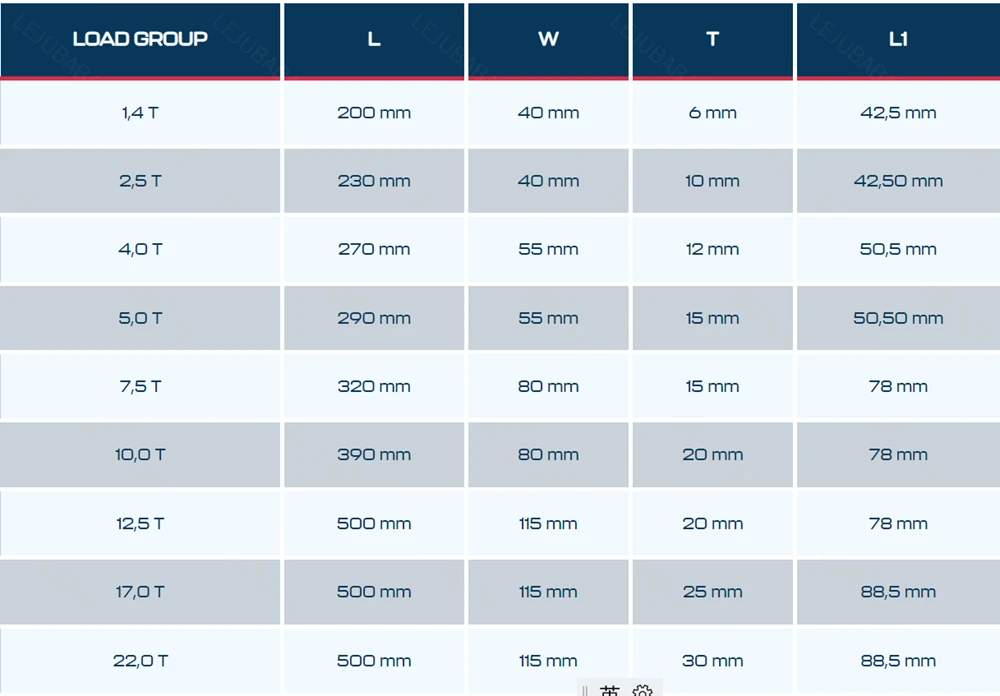Open IME toolbar settings gear
1000x696 pixels.
[642, 691]
